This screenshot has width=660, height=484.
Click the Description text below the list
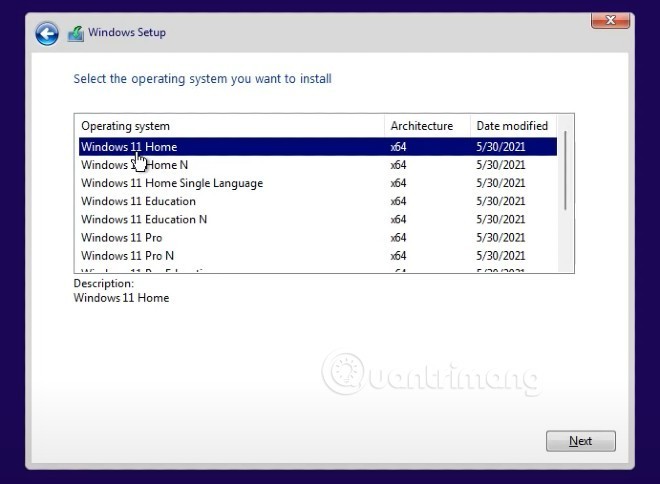click(121, 297)
